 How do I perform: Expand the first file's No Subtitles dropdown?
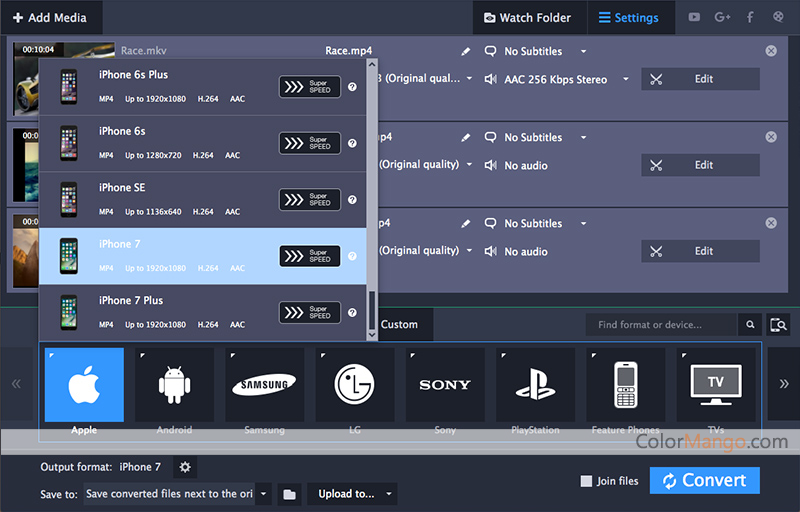tap(583, 51)
